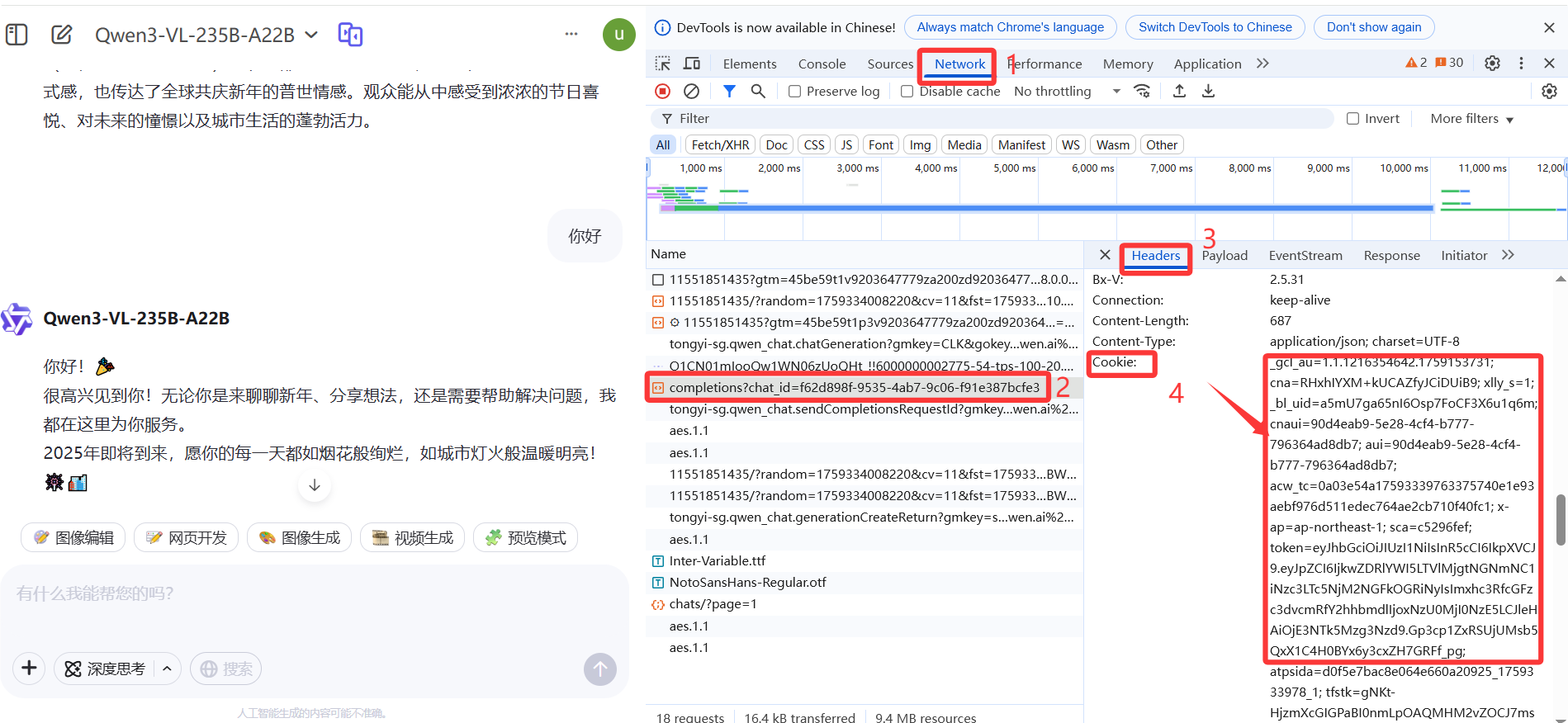Image resolution: width=1568 pixels, height=723 pixels.
Task: Toggle the network filter funnel icon
Action: [729, 92]
